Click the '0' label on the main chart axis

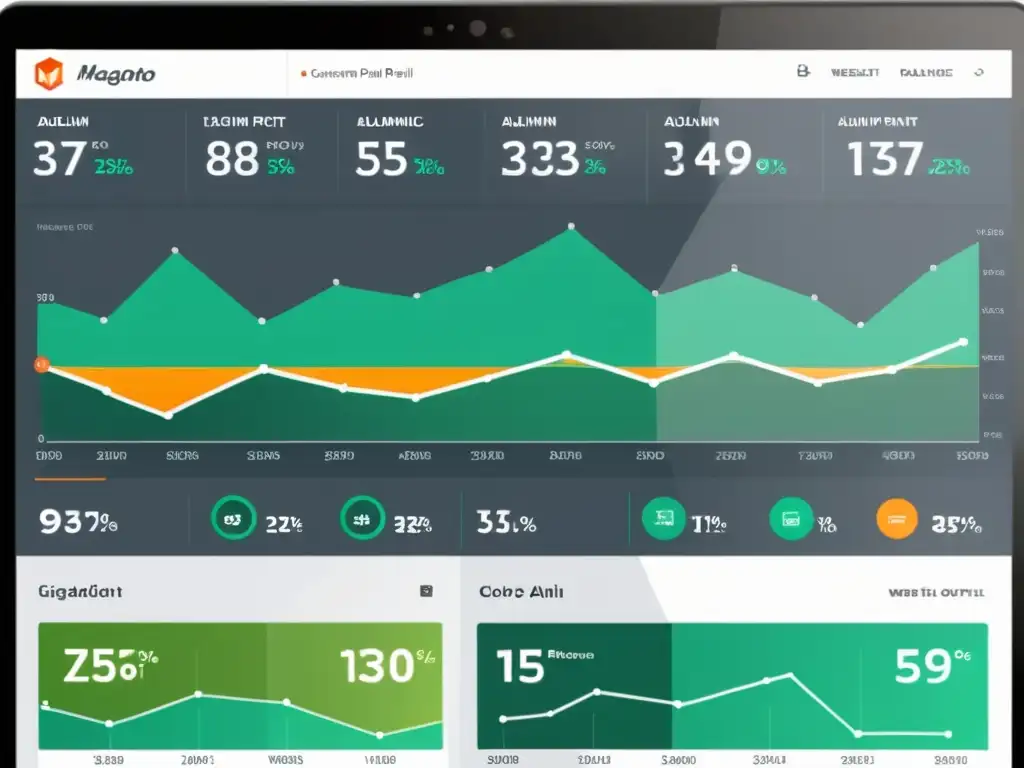[41, 439]
